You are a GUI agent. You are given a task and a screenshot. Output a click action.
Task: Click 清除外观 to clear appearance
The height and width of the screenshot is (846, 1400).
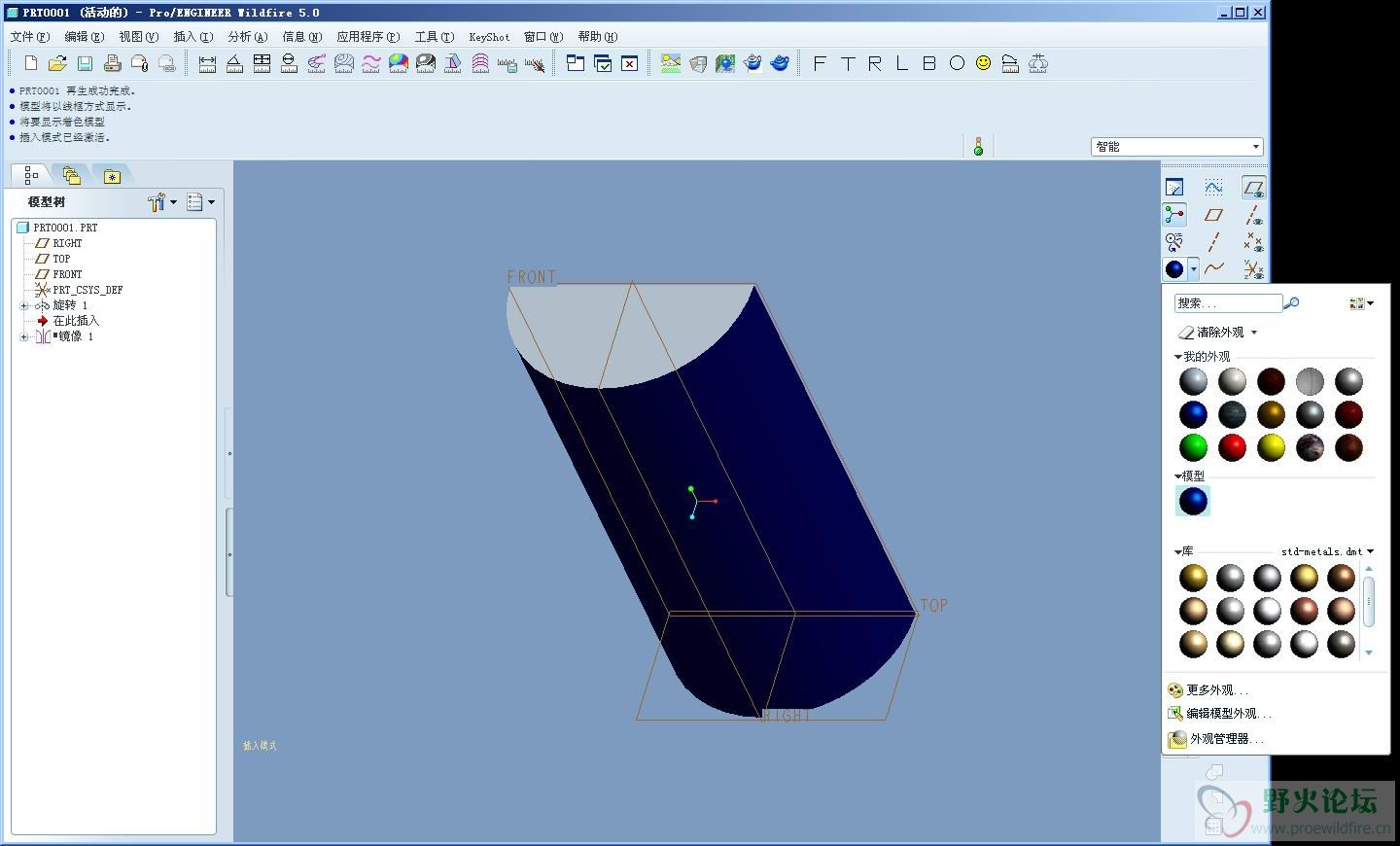tap(1211, 333)
